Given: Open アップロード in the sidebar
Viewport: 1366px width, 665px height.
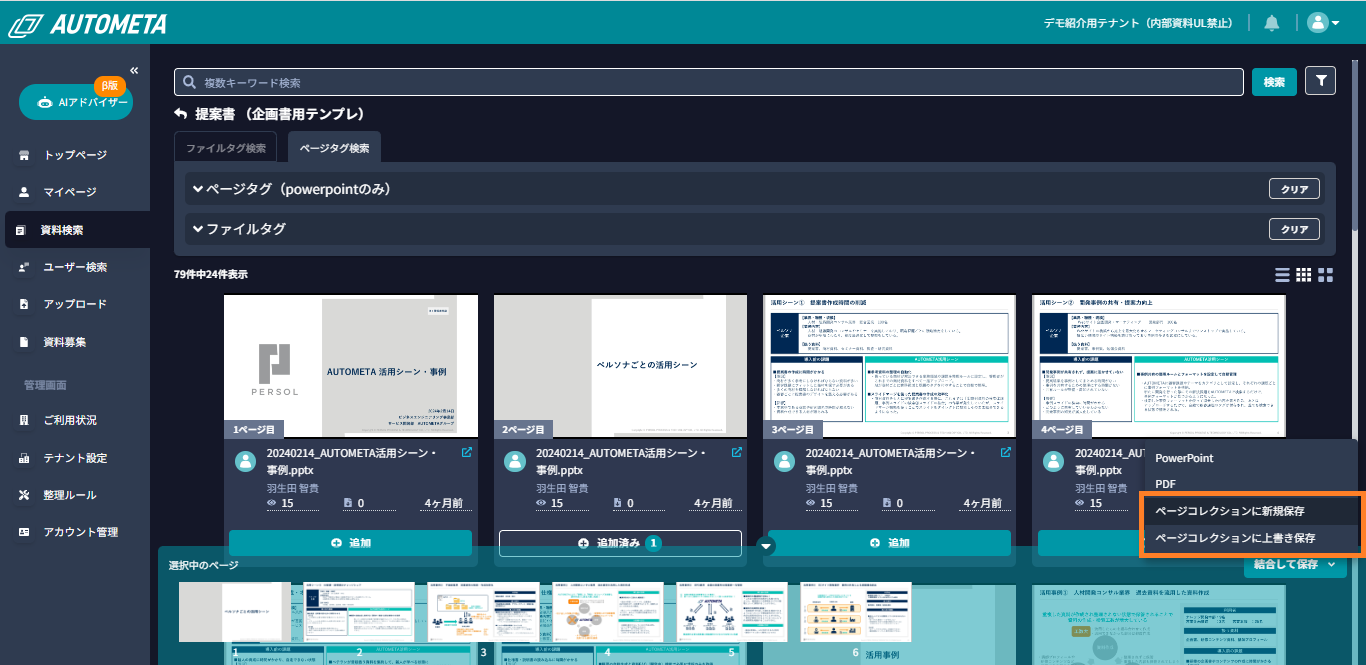Looking at the screenshot, I should [75, 304].
